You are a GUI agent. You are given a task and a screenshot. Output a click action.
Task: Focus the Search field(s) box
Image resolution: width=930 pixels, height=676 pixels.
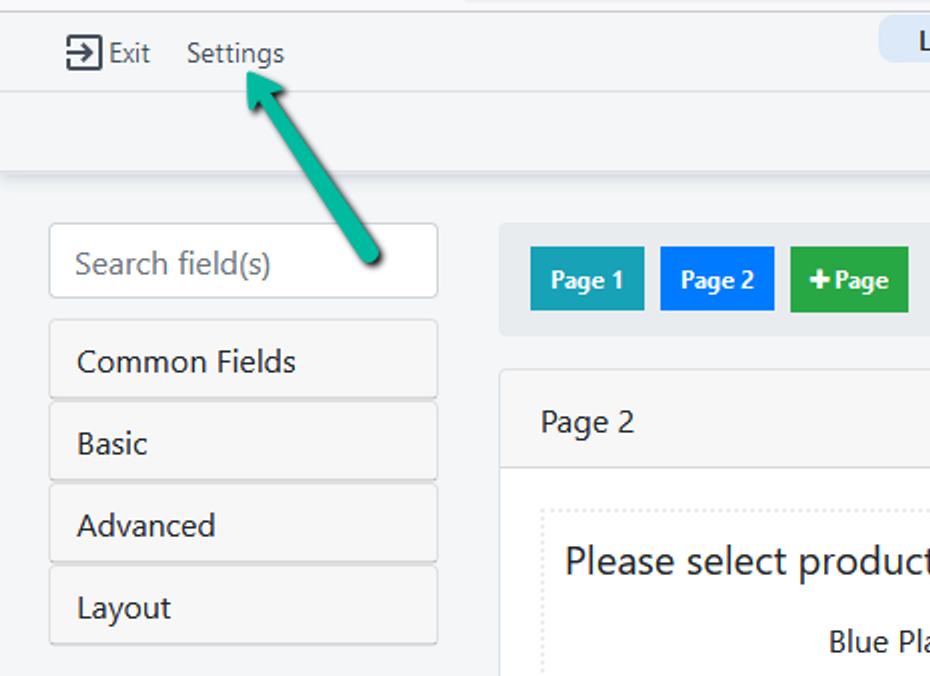click(x=243, y=263)
